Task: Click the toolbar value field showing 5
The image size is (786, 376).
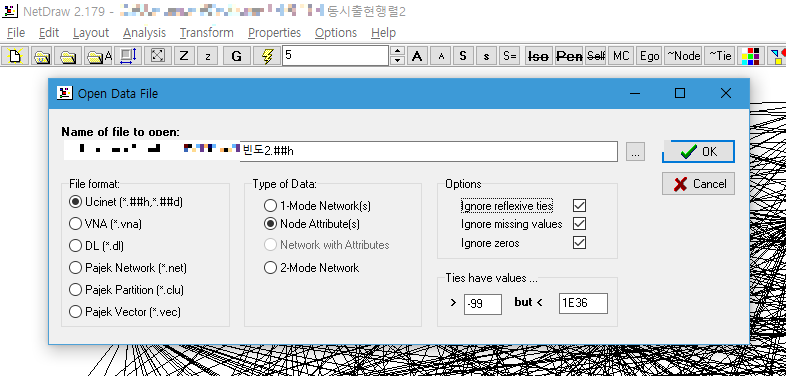Action: click(x=335, y=56)
